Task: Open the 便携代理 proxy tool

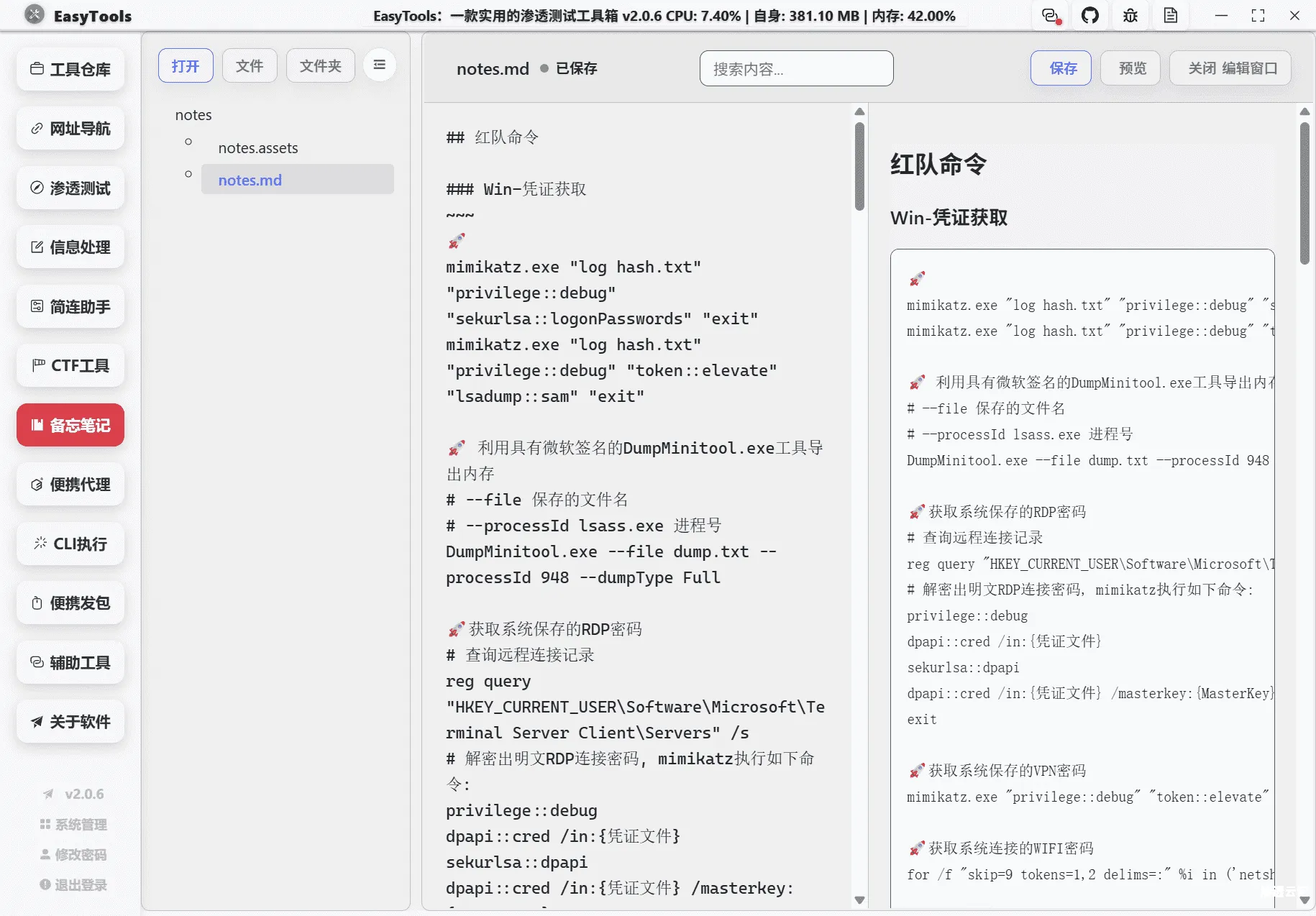Action: coord(70,484)
